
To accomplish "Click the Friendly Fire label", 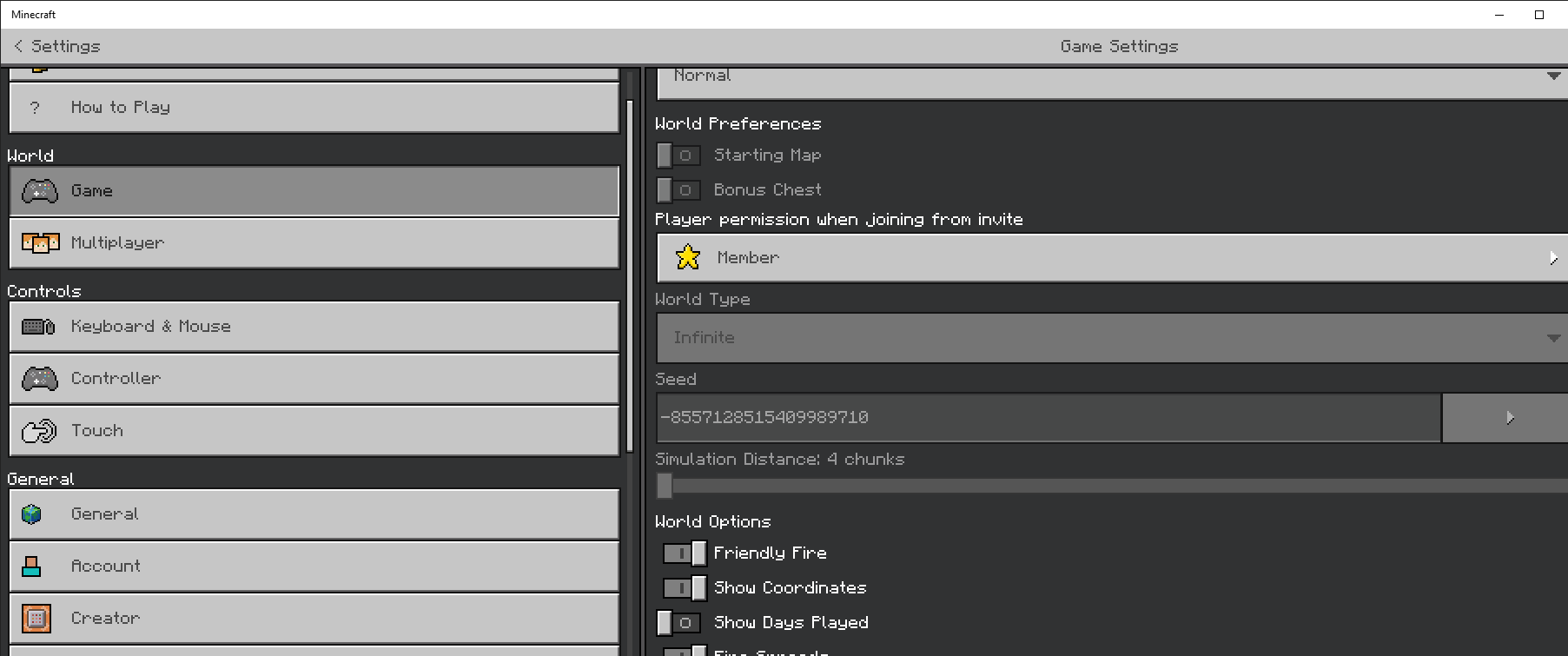I will click(x=771, y=553).
